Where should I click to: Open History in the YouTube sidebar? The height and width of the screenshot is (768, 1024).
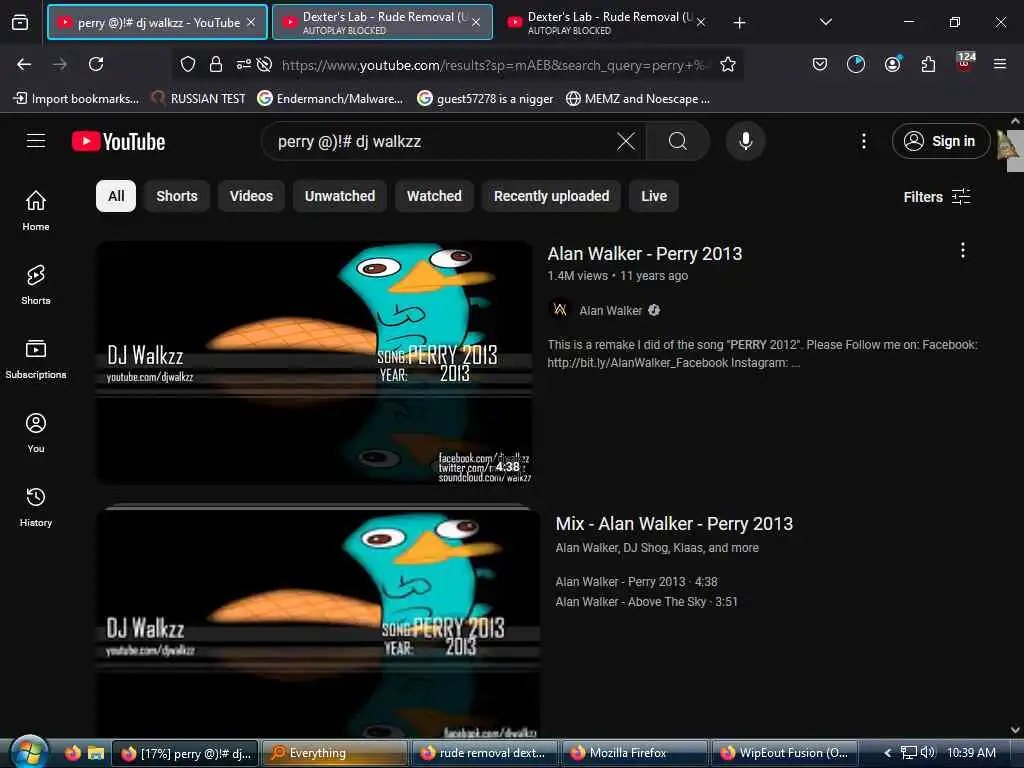[36, 507]
